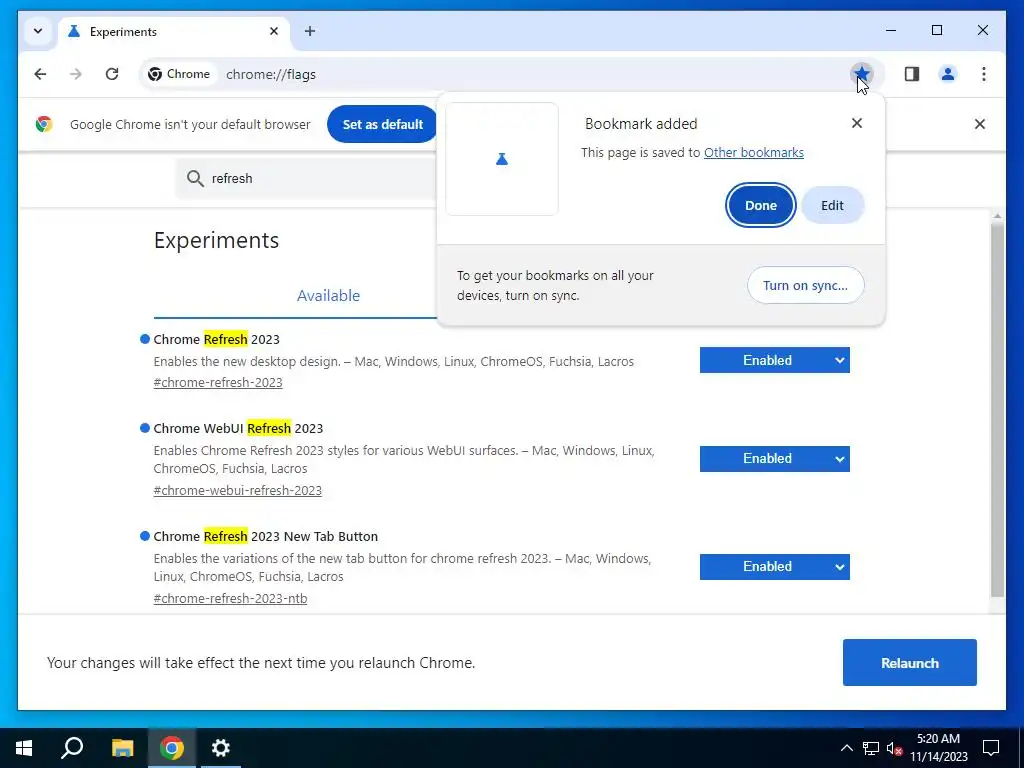The width and height of the screenshot is (1024, 768).
Task: Click the page vertical scrollbar
Action: tap(997, 411)
